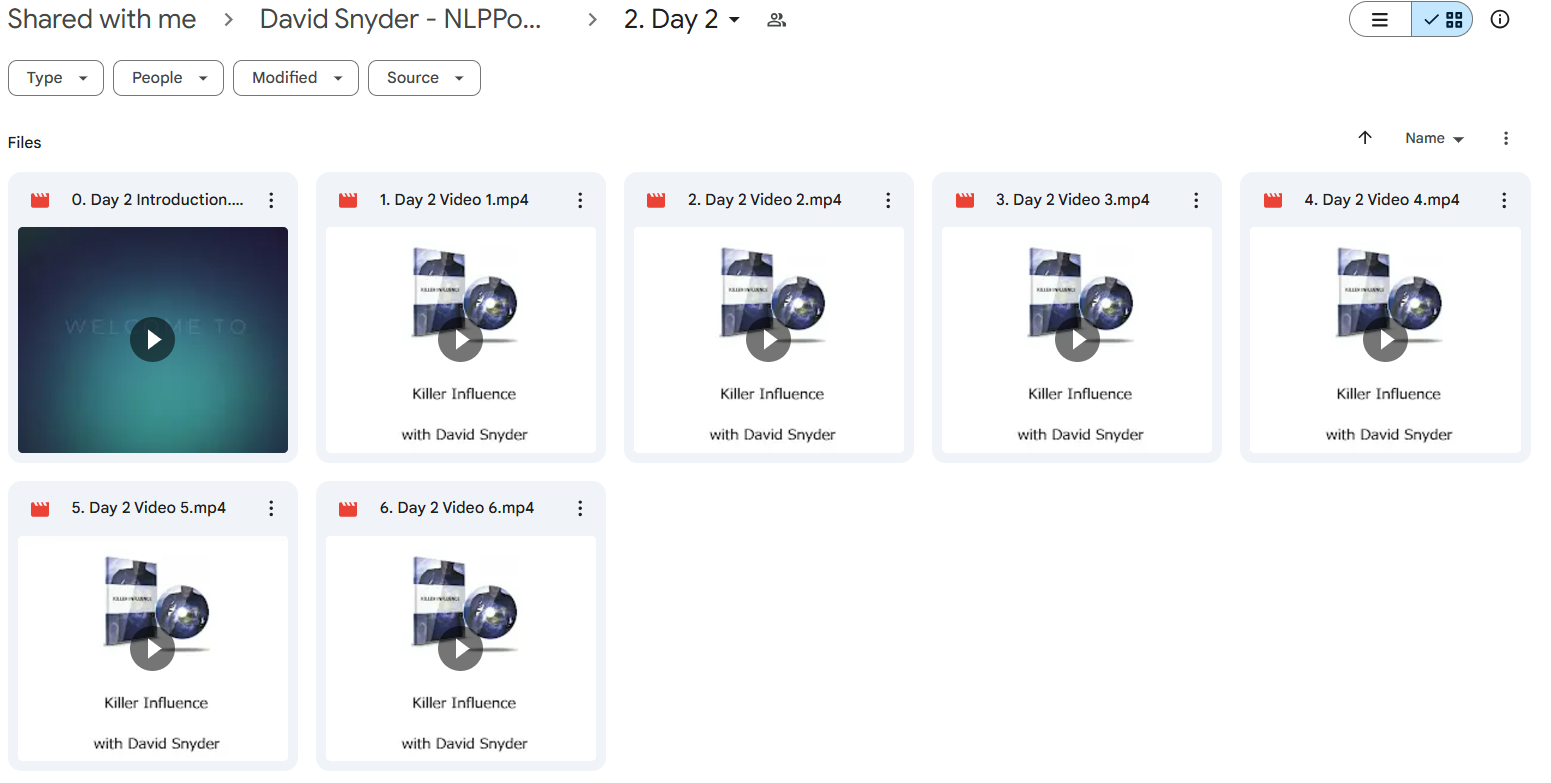Open the Source filter dropdown
Image resolution: width=1551 pixels, height=783 pixels.
[x=425, y=78]
